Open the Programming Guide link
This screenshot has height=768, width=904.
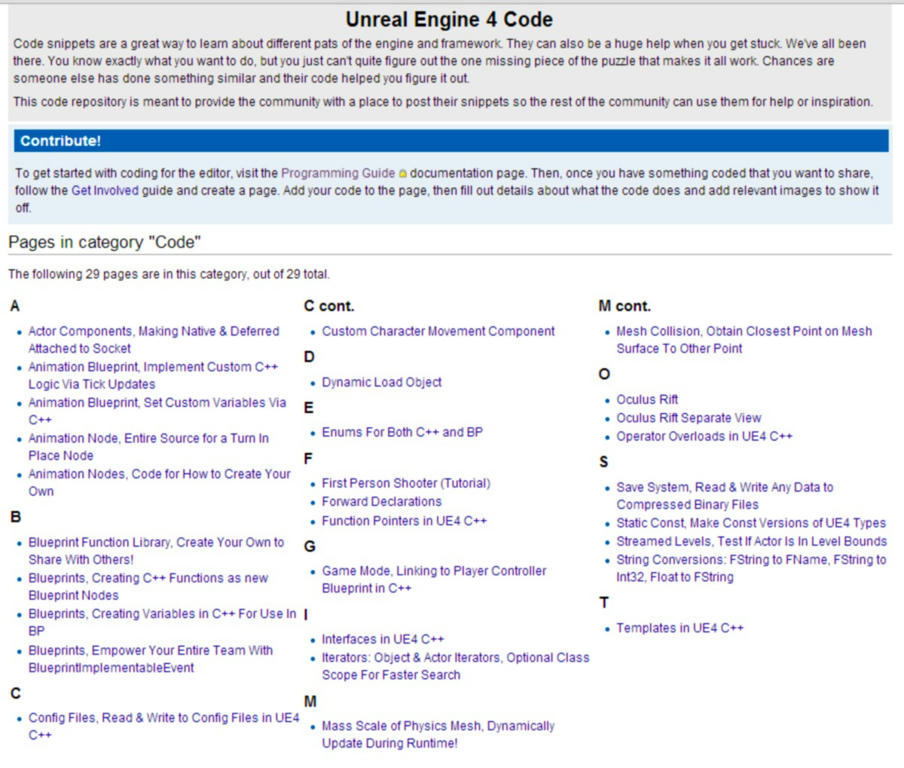coord(338,173)
